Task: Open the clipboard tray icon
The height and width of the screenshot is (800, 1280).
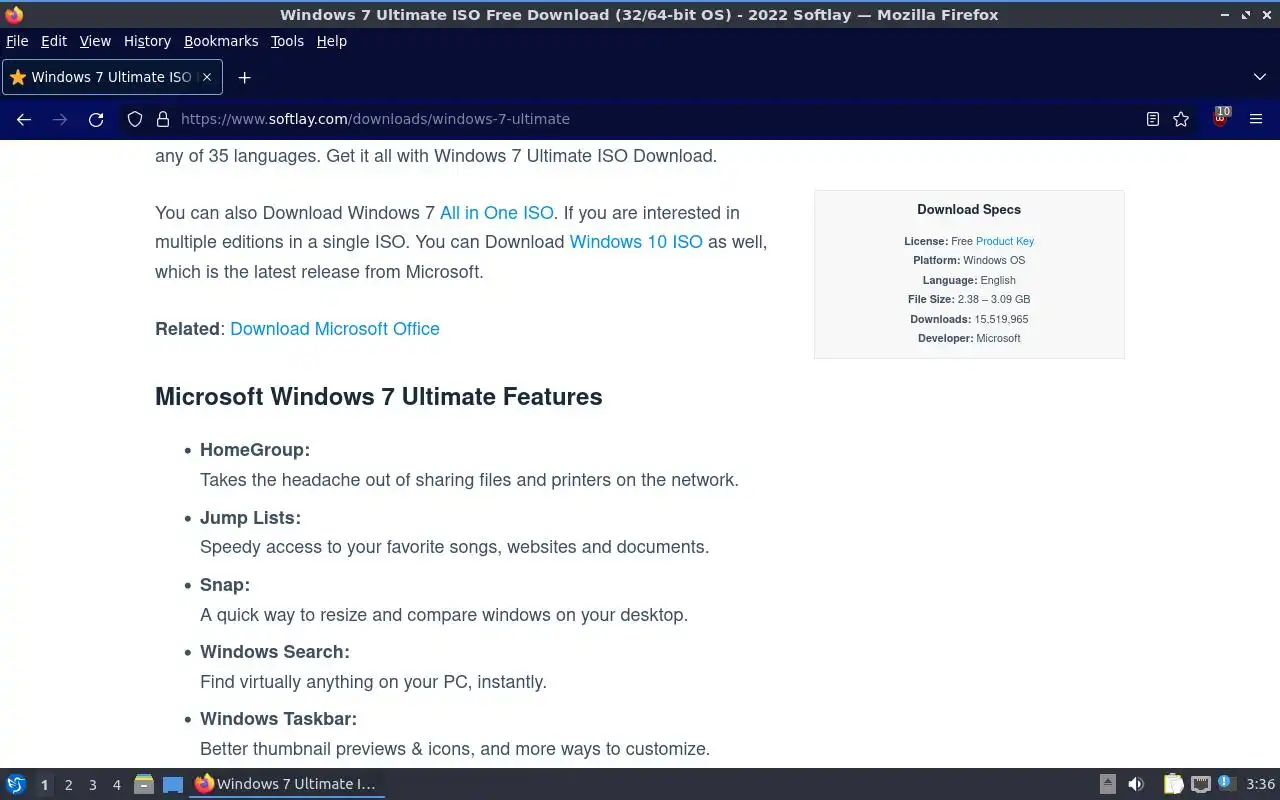Action: [1173, 784]
